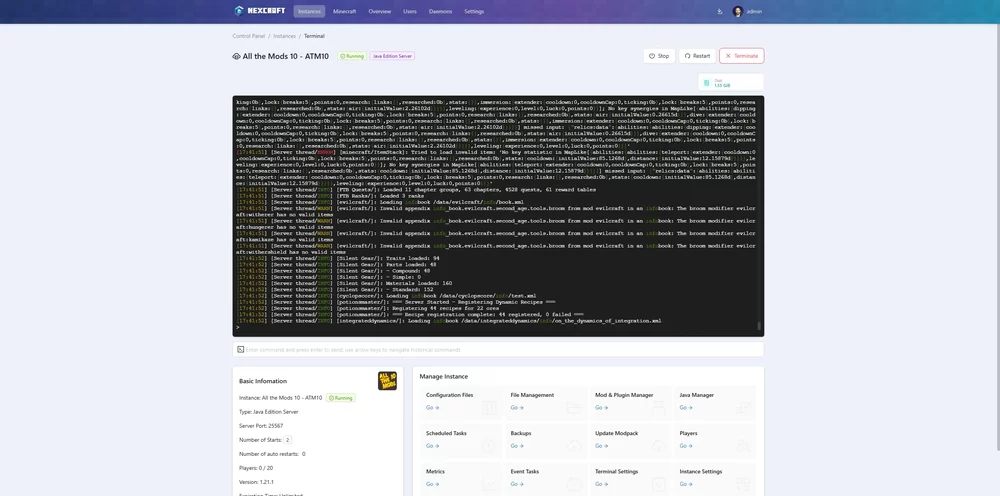The height and width of the screenshot is (496, 1000).
Task: Click the Update Modpack cloud icon
Action: (x=658, y=446)
